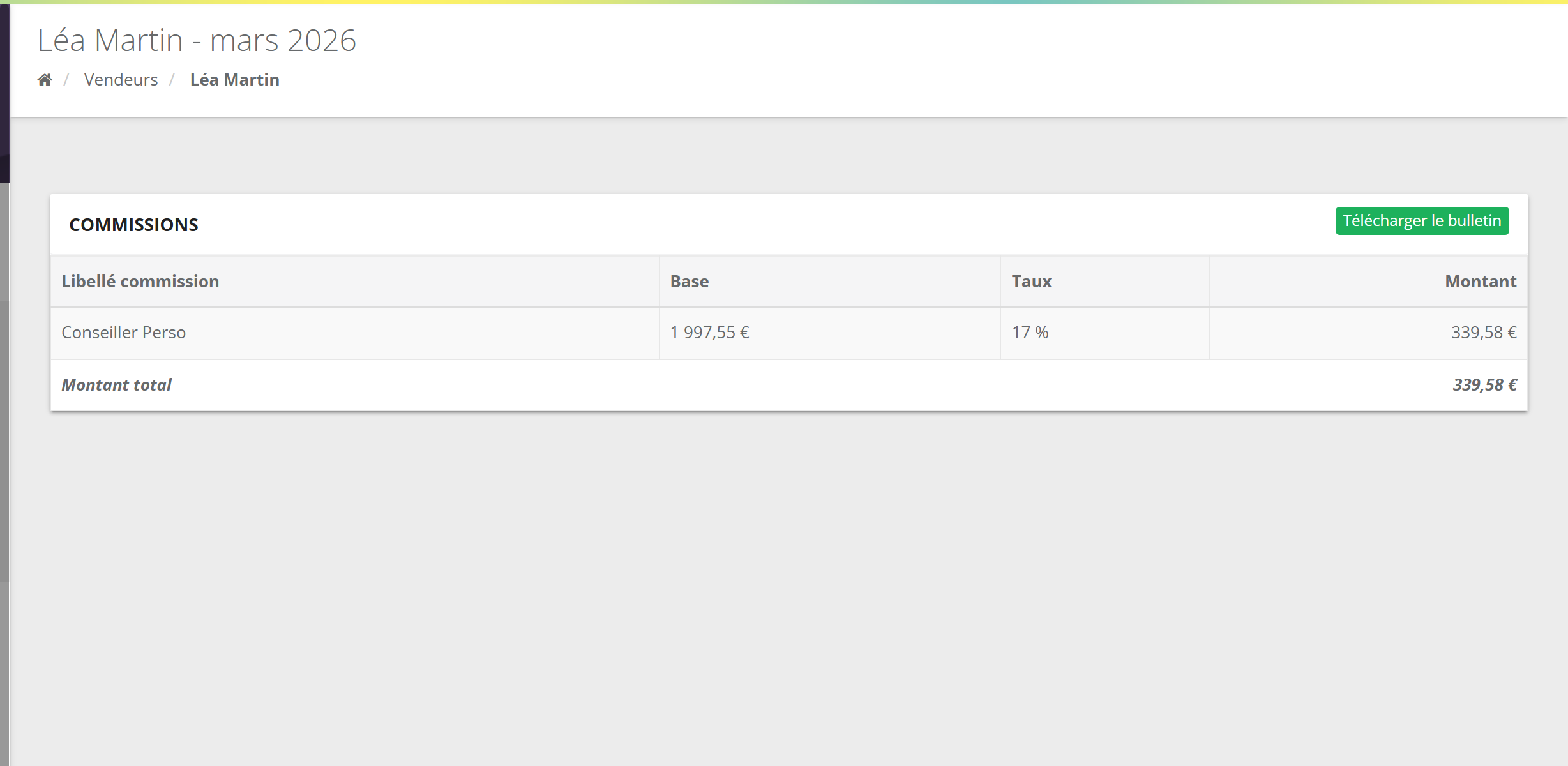Click the Montant total label
This screenshot has width=1568, height=766.
pos(117,385)
